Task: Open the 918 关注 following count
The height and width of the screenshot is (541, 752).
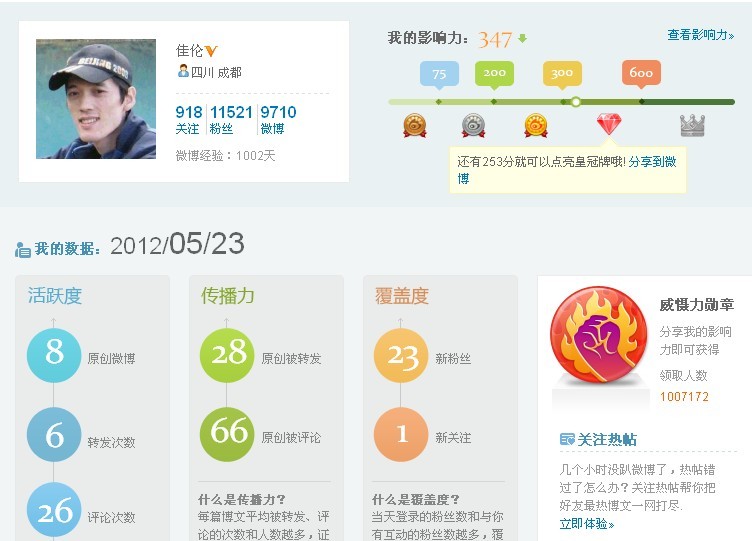Action: tap(188, 119)
